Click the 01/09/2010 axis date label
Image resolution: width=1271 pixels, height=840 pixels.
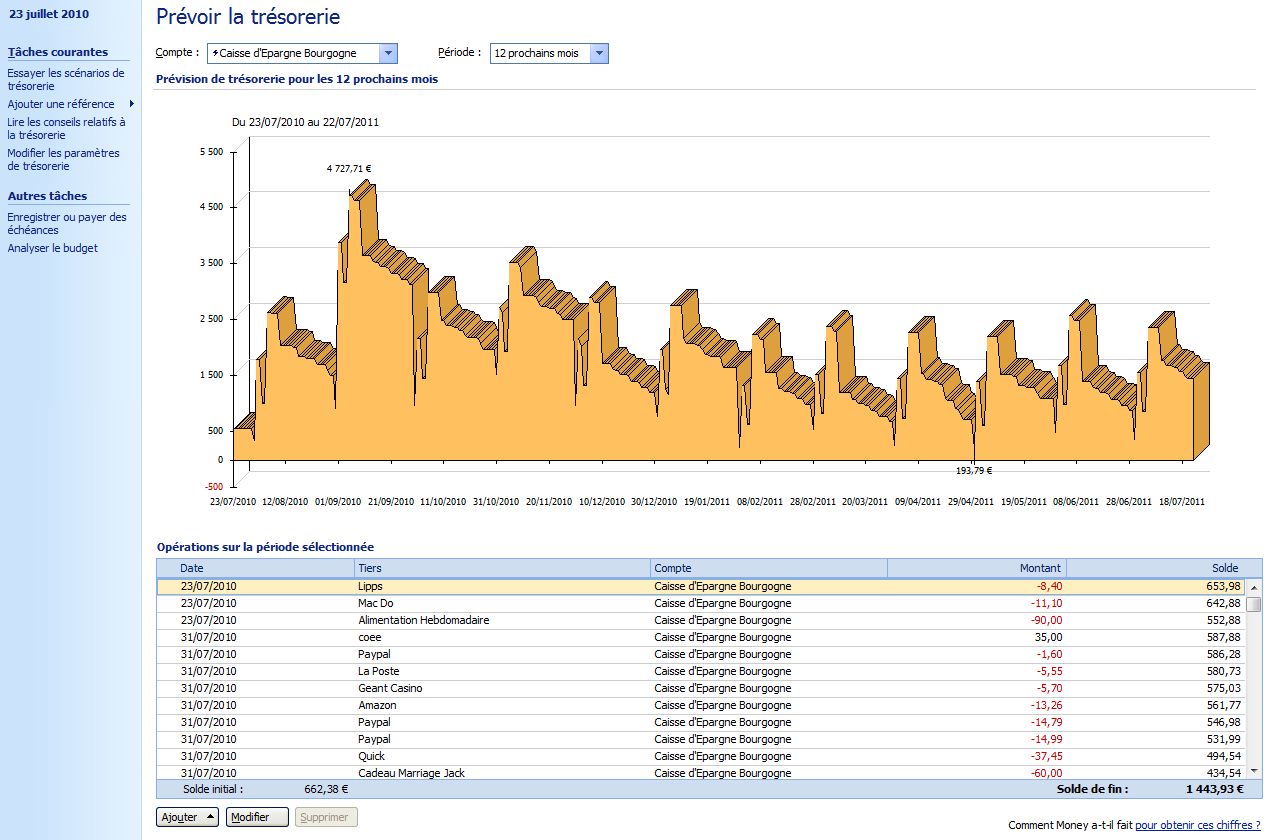pos(338,502)
